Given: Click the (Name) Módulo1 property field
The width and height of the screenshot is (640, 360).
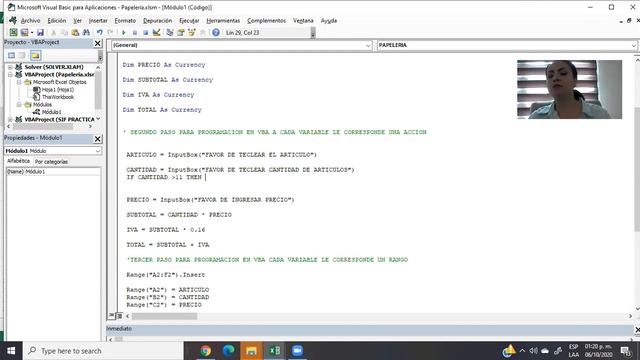Looking at the screenshot, I should click(x=53, y=172).
